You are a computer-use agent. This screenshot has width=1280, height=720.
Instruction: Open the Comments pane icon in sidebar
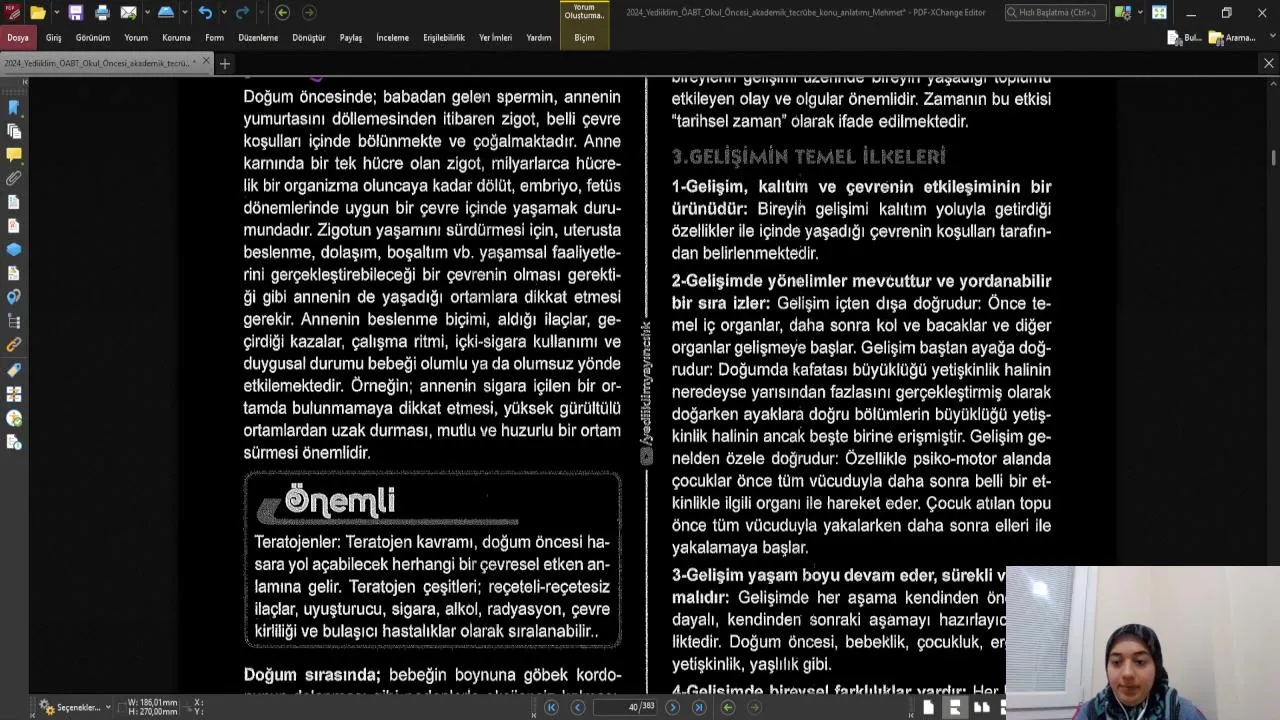[x=14, y=155]
